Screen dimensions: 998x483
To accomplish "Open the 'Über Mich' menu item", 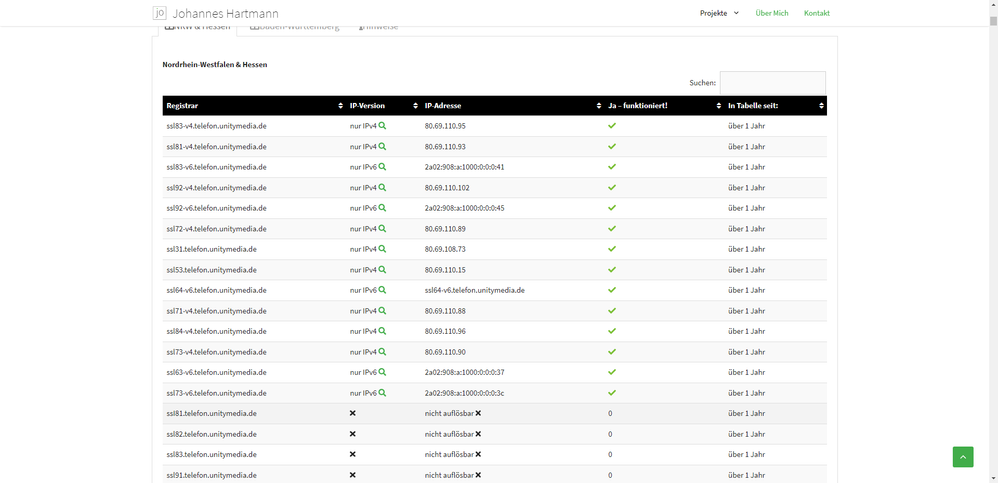I will [772, 13].
